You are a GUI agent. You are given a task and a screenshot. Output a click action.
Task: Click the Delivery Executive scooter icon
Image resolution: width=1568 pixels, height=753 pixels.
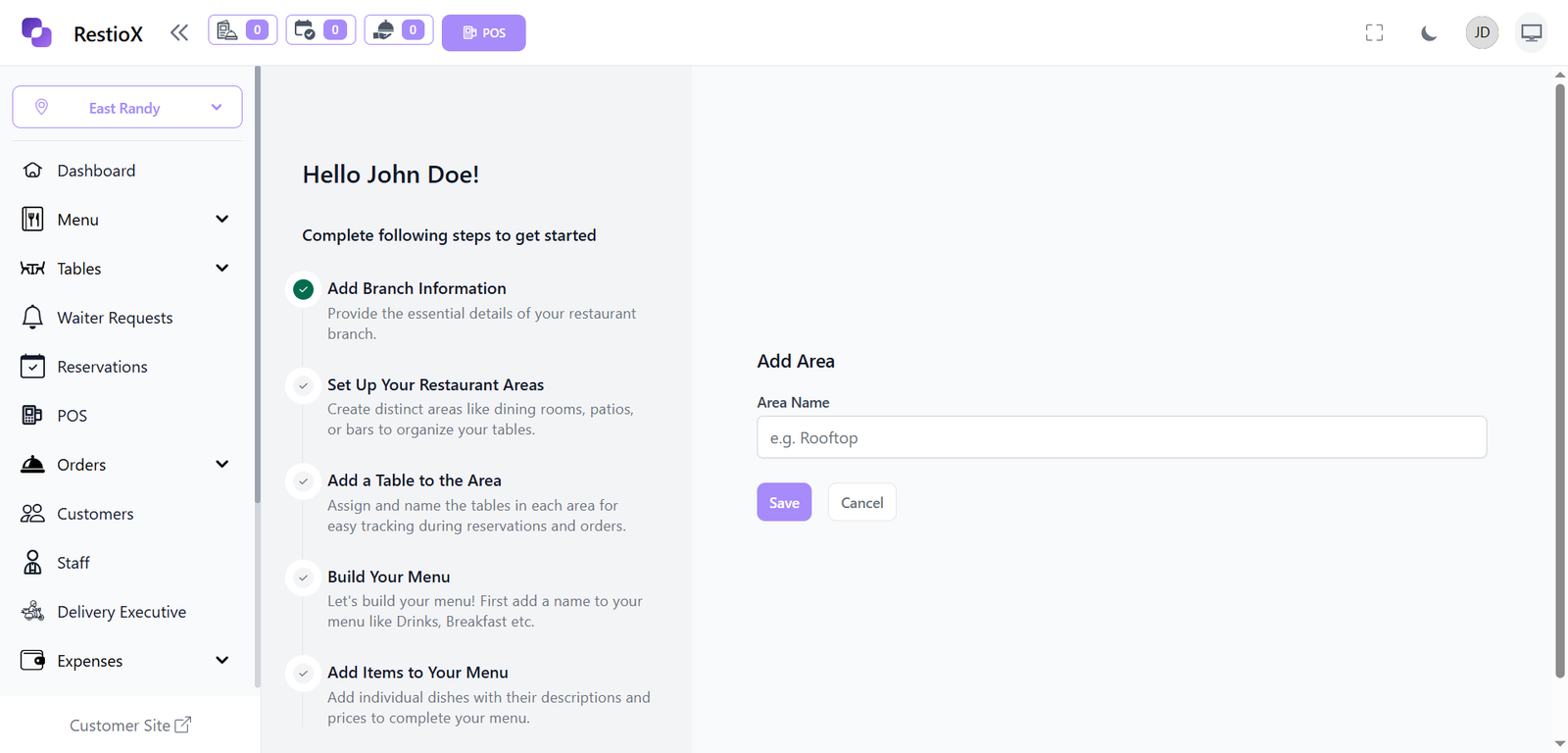32,612
